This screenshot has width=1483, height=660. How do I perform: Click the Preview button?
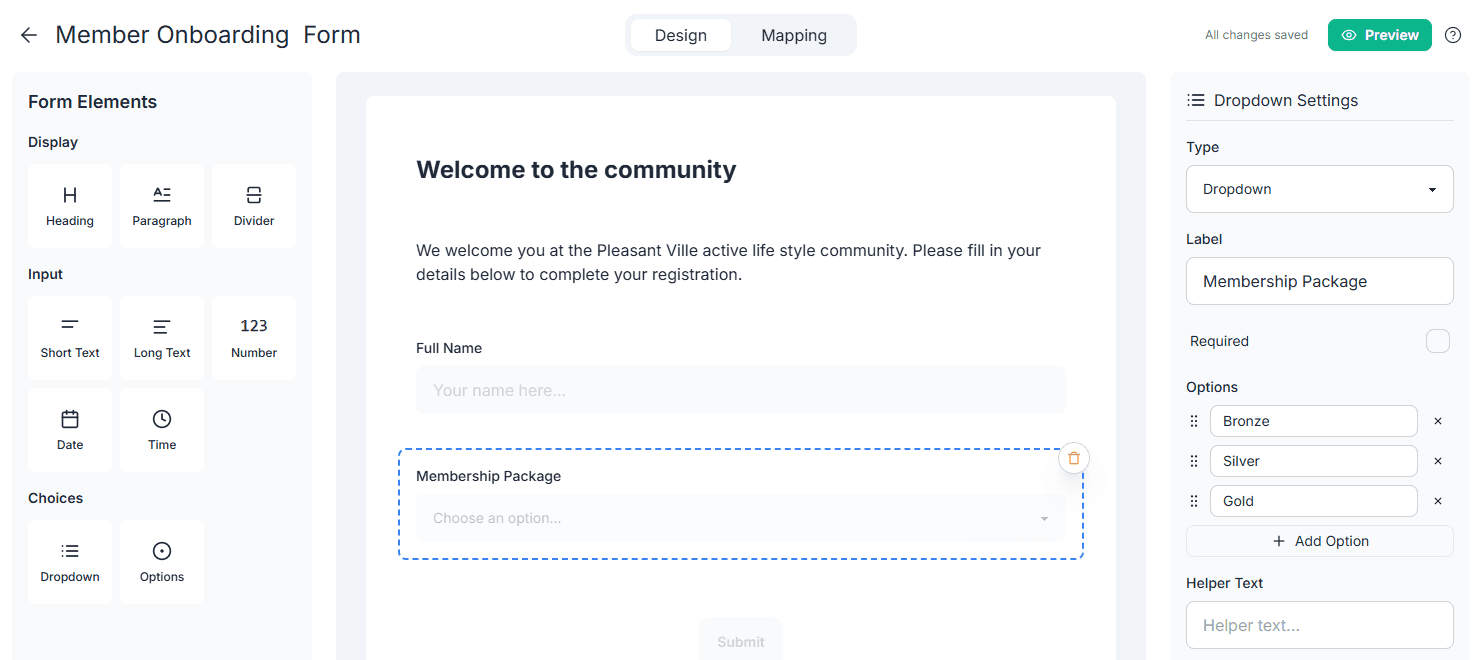[x=1379, y=35]
